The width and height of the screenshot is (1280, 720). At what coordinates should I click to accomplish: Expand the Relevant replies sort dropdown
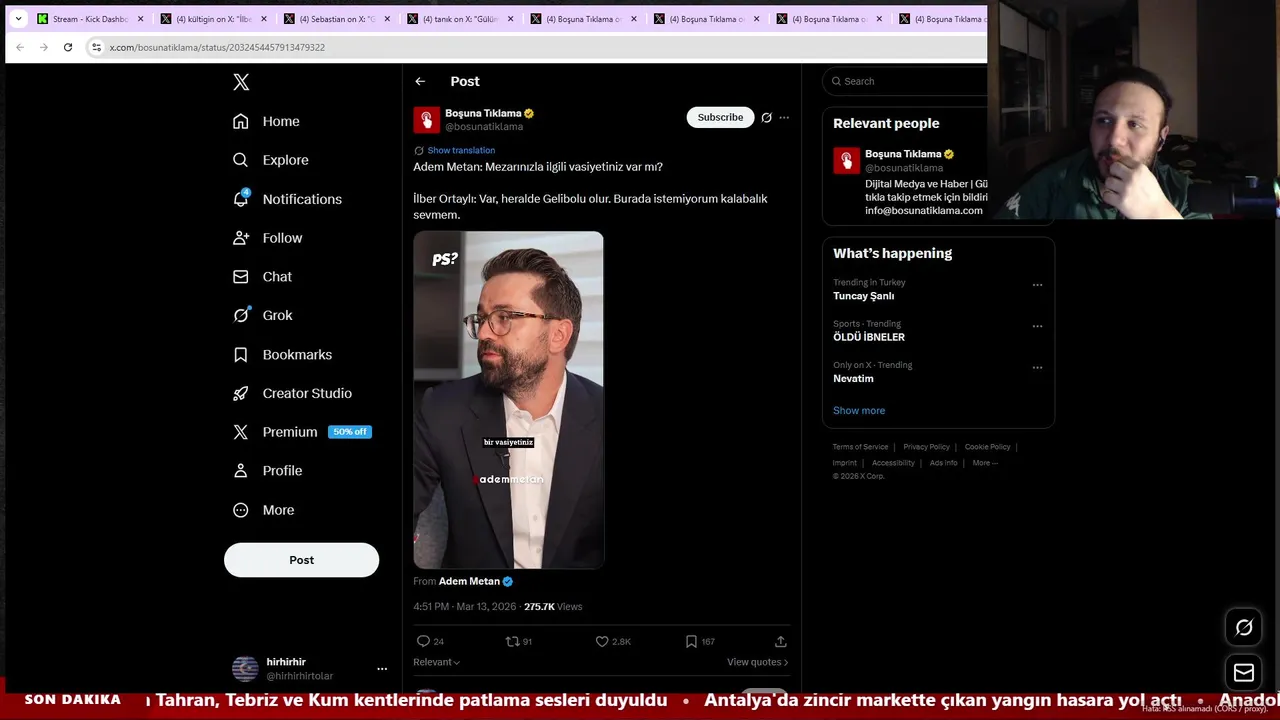[x=437, y=662]
